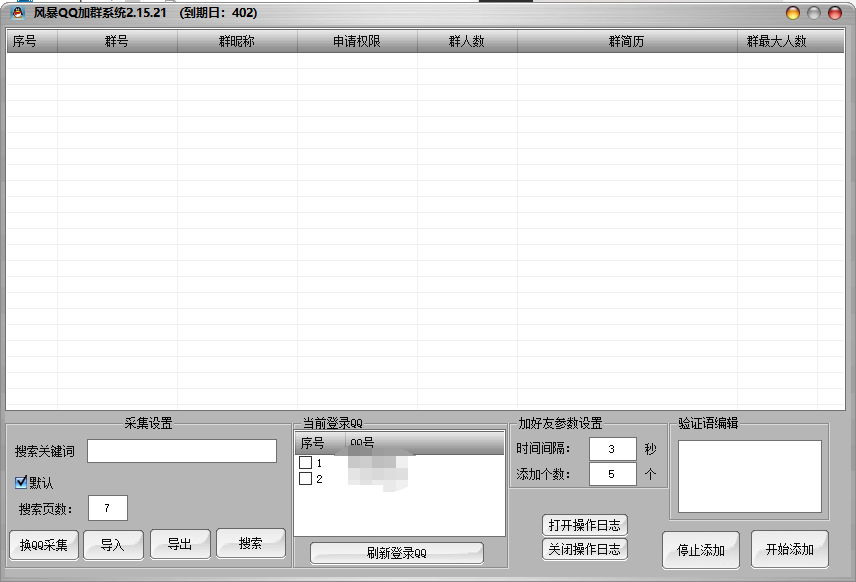Check the box for QQ account row 1
The image size is (856, 582).
tap(306, 463)
